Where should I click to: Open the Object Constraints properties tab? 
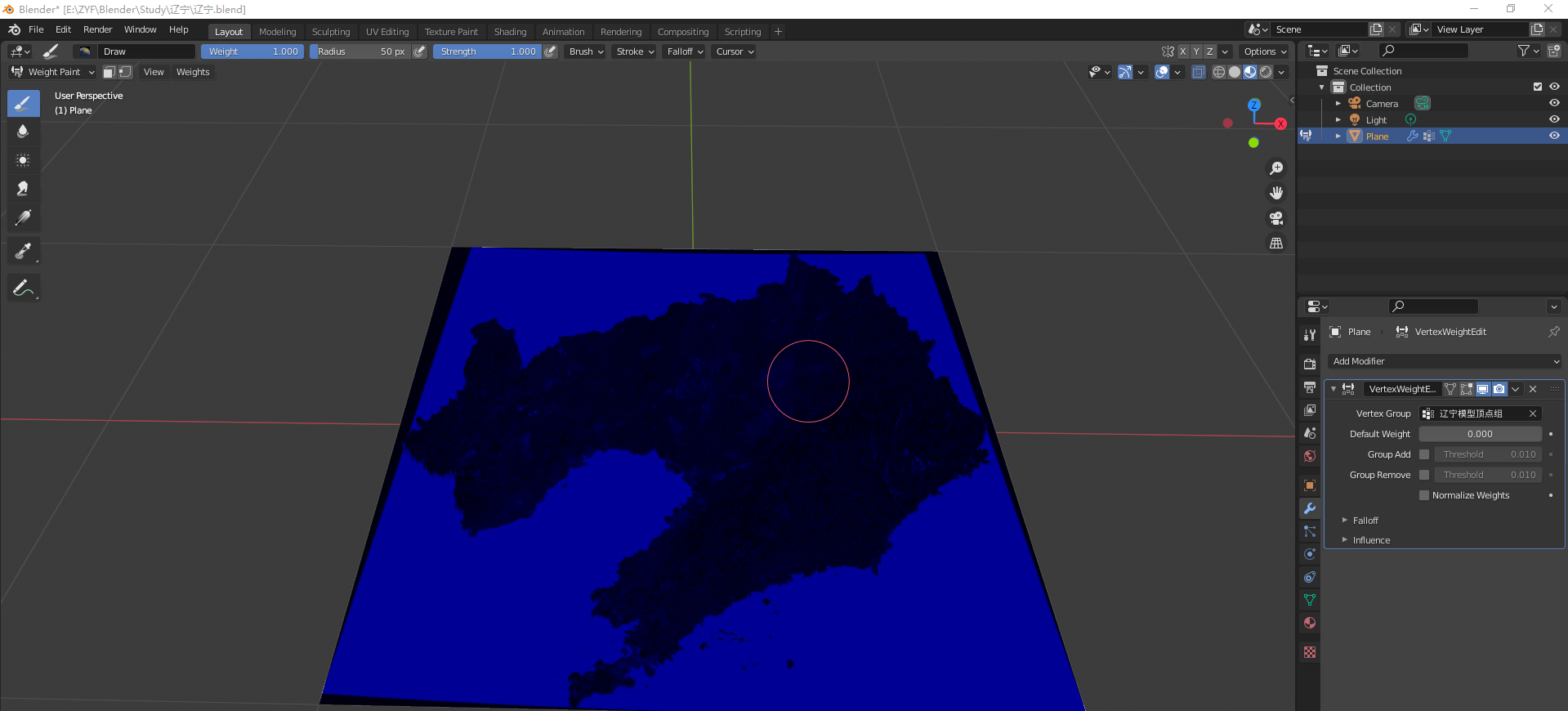1310,576
